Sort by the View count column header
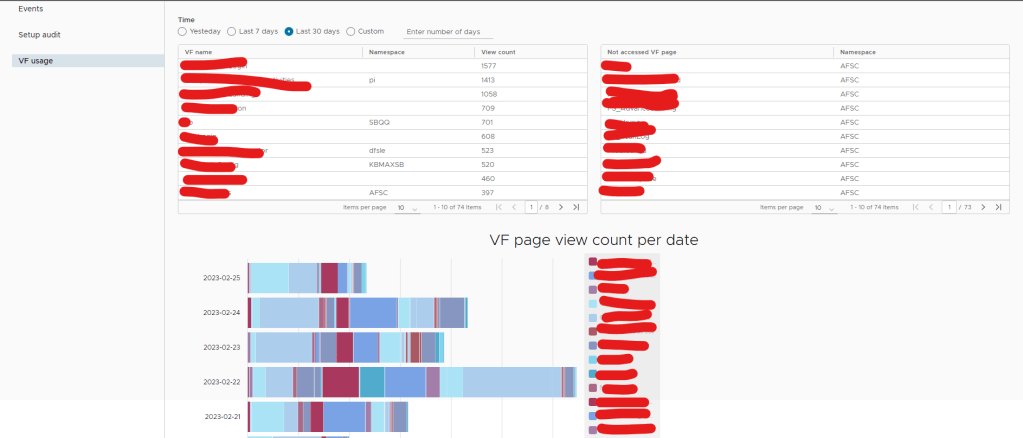The image size is (1023, 438). 499,52
